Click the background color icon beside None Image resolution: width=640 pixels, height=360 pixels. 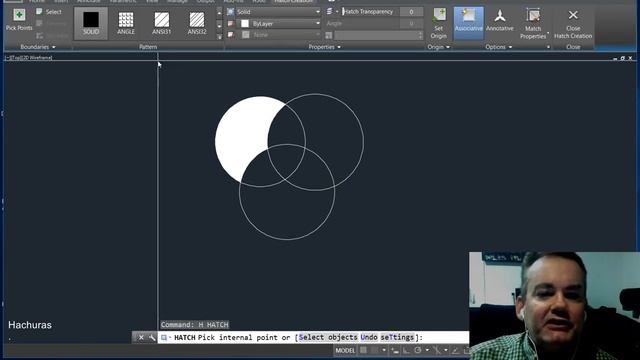click(231, 35)
